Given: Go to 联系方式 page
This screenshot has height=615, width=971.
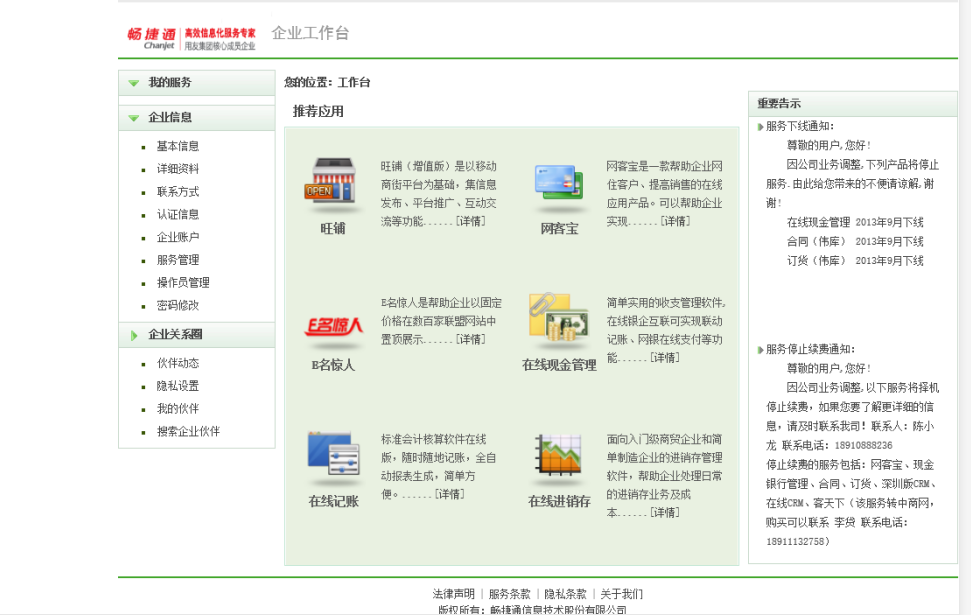Looking at the screenshot, I should (178, 192).
